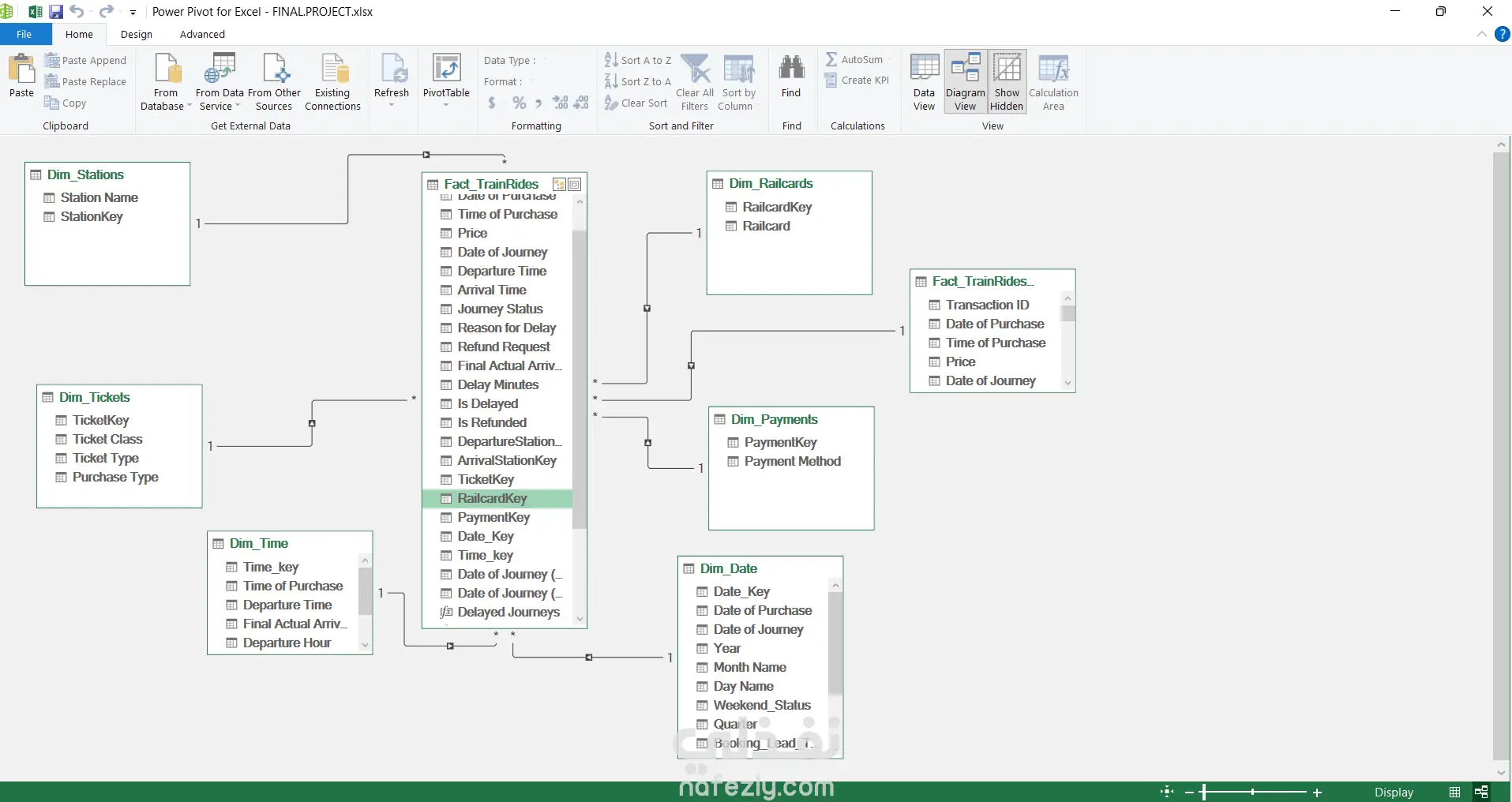The width and height of the screenshot is (1512, 802).
Task: Select the Dim_Railcards table header
Action: click(790, 183)
